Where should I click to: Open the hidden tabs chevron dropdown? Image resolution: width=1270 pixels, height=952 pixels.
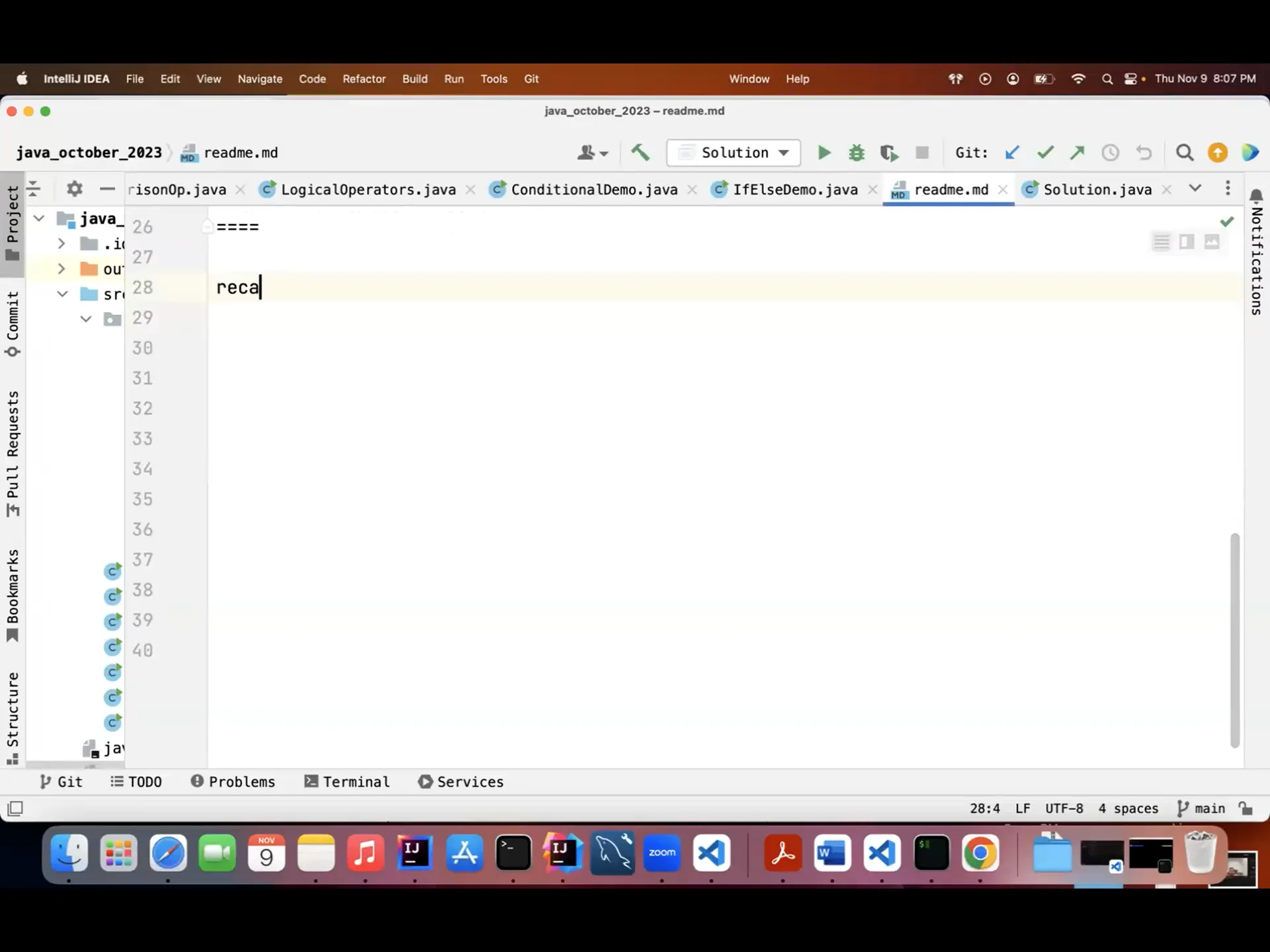[x=1195, y=189]
